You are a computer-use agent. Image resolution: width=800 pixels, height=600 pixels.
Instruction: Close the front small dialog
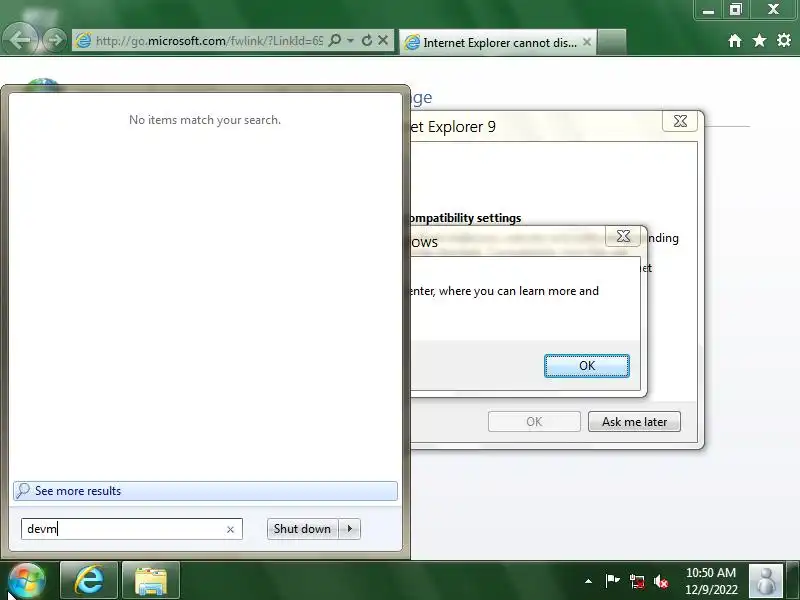click(x=623, y=236)
